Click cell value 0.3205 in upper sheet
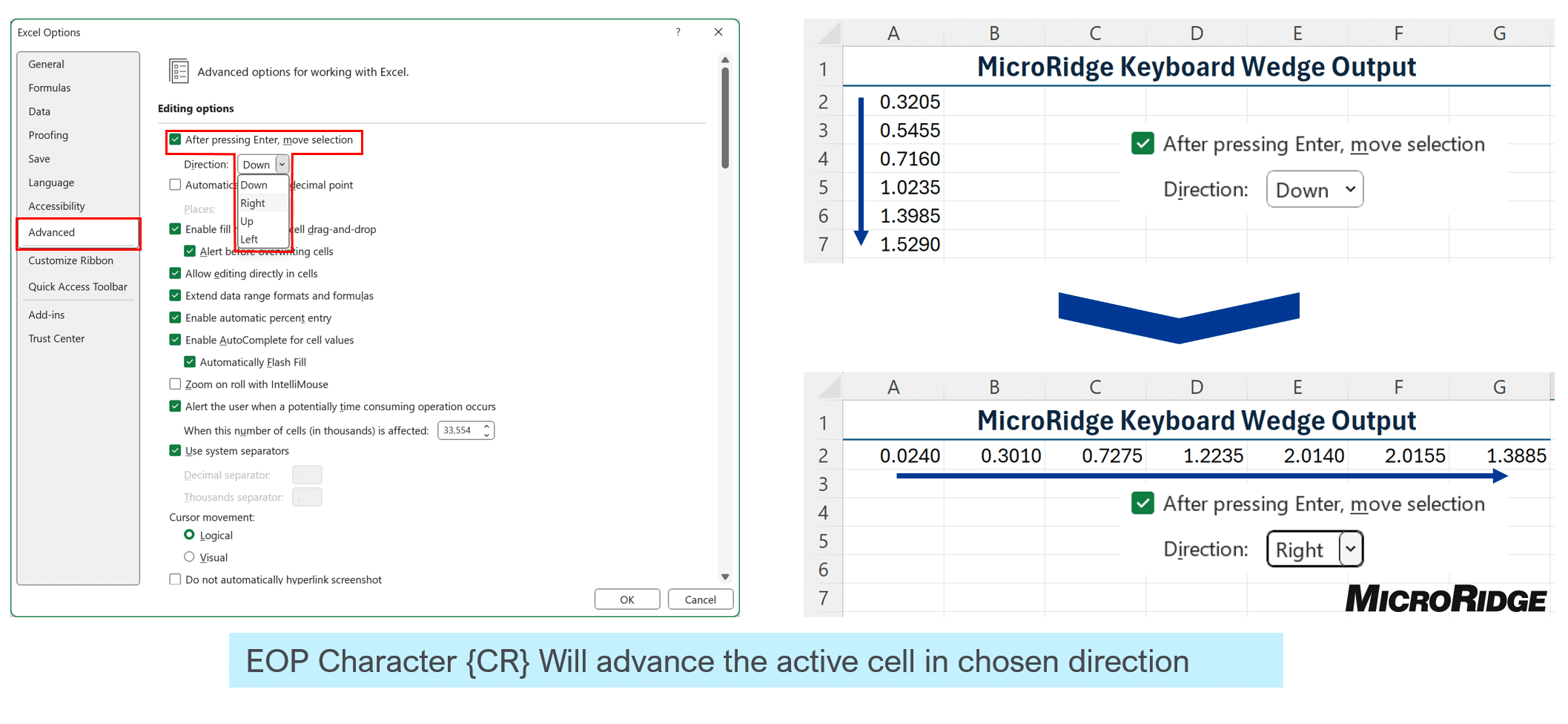 coord(909,102)
